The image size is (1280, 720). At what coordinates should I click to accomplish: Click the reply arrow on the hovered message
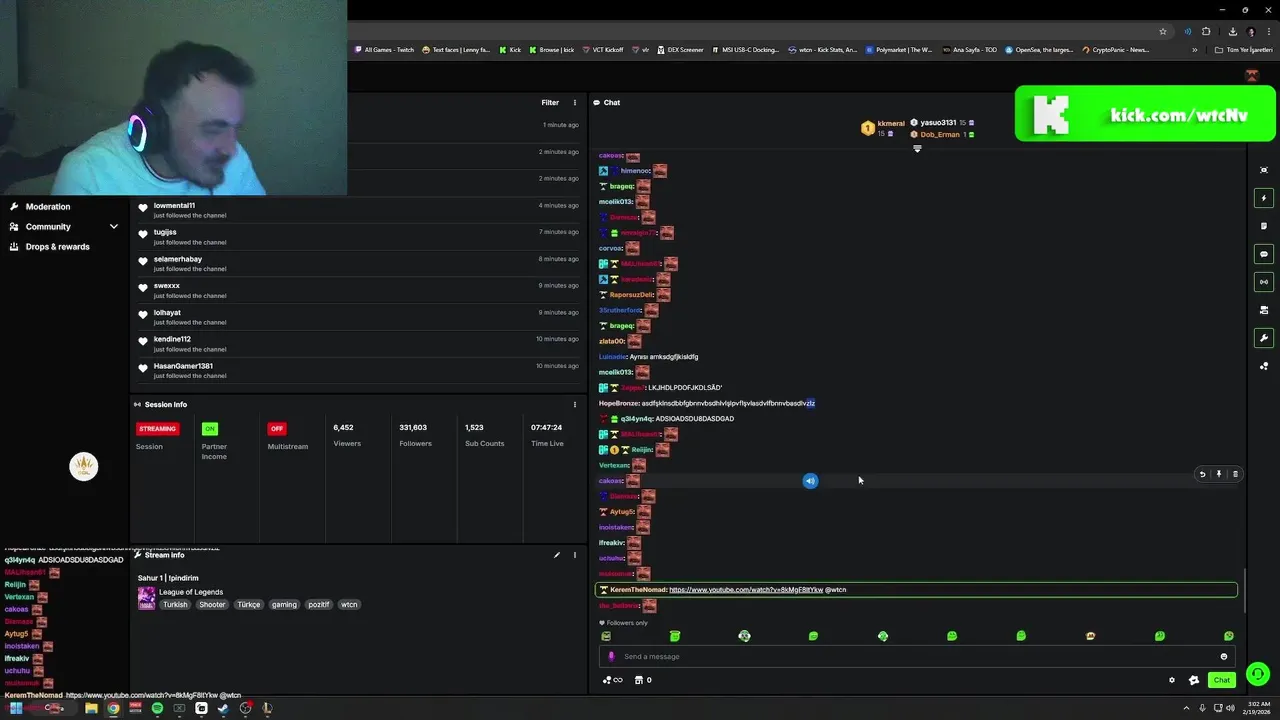click(1202, 474)
